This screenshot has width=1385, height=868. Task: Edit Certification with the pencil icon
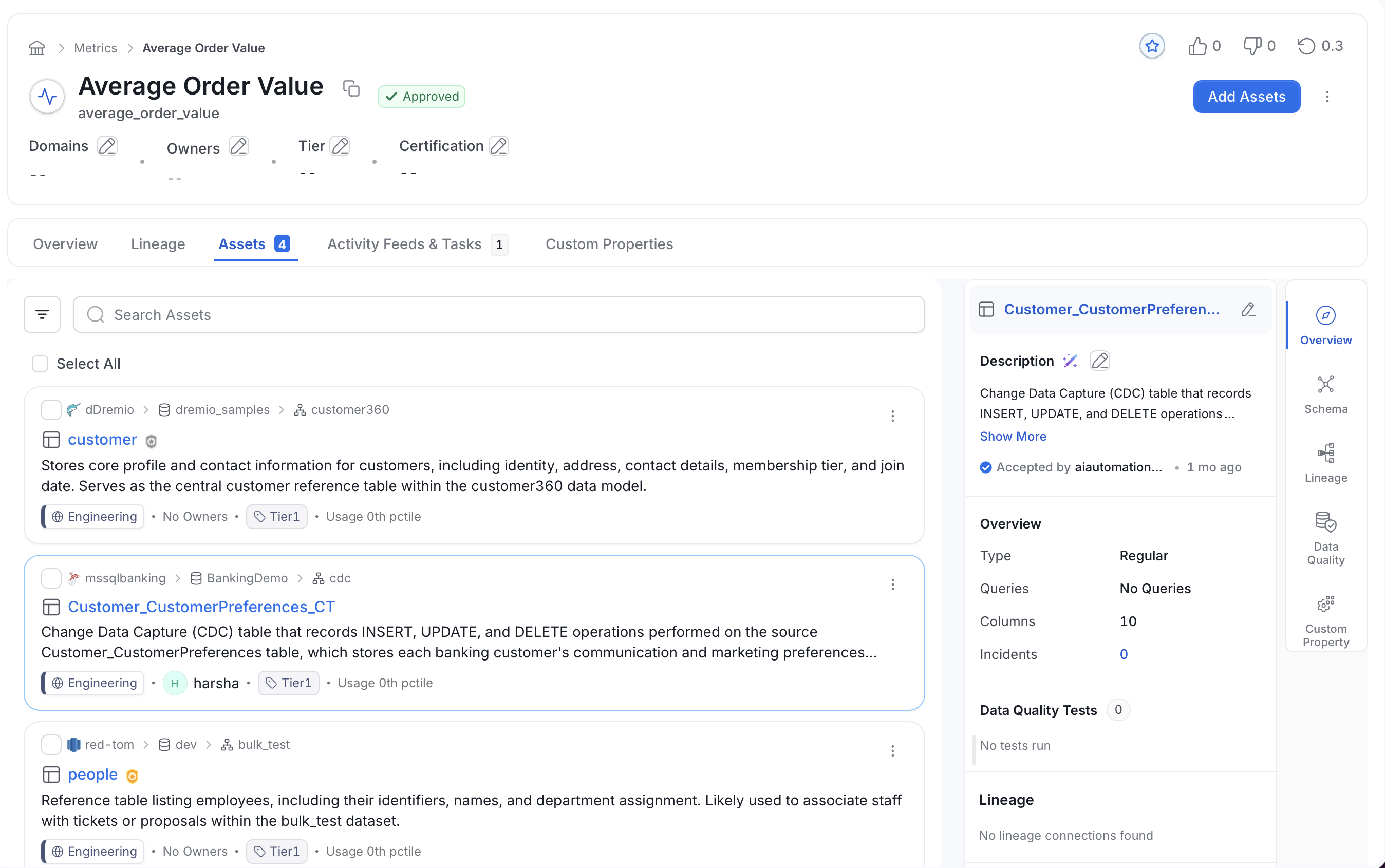(498, 146)
